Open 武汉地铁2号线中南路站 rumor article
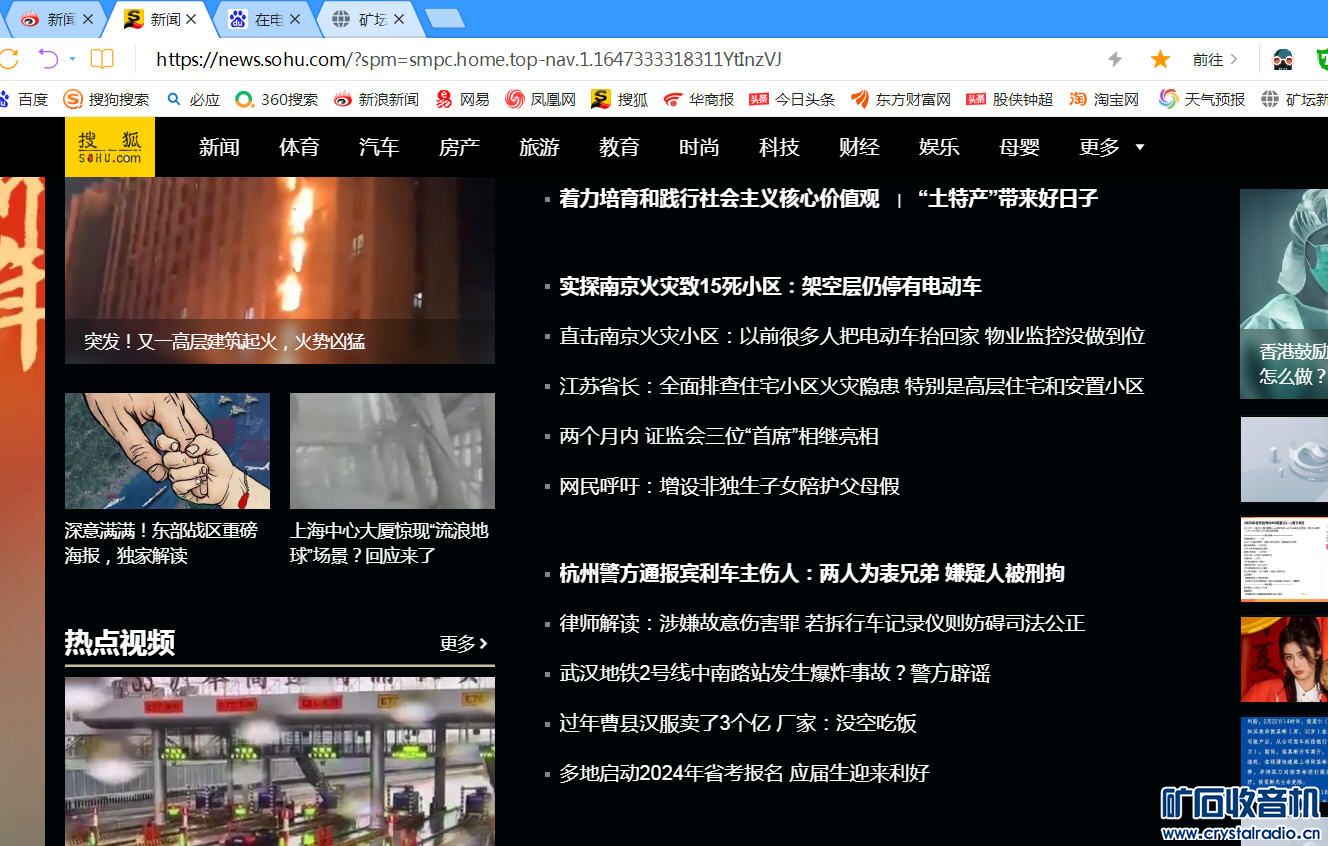This screenshot has height=846, width=1328. [775, 673]
